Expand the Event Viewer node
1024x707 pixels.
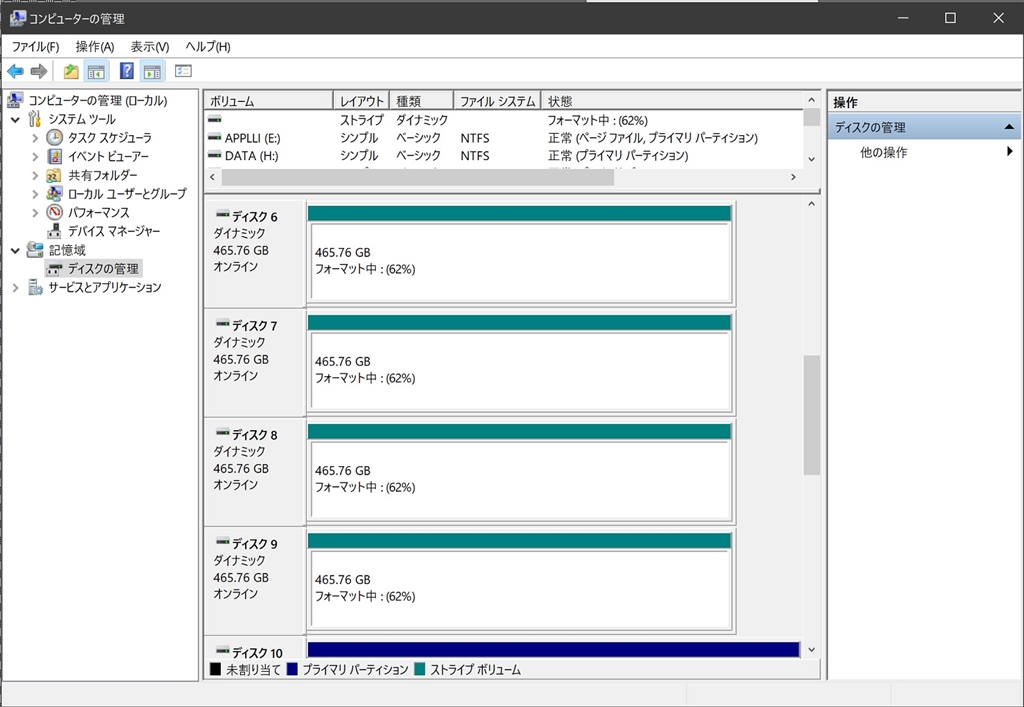(x=35, y=157)
